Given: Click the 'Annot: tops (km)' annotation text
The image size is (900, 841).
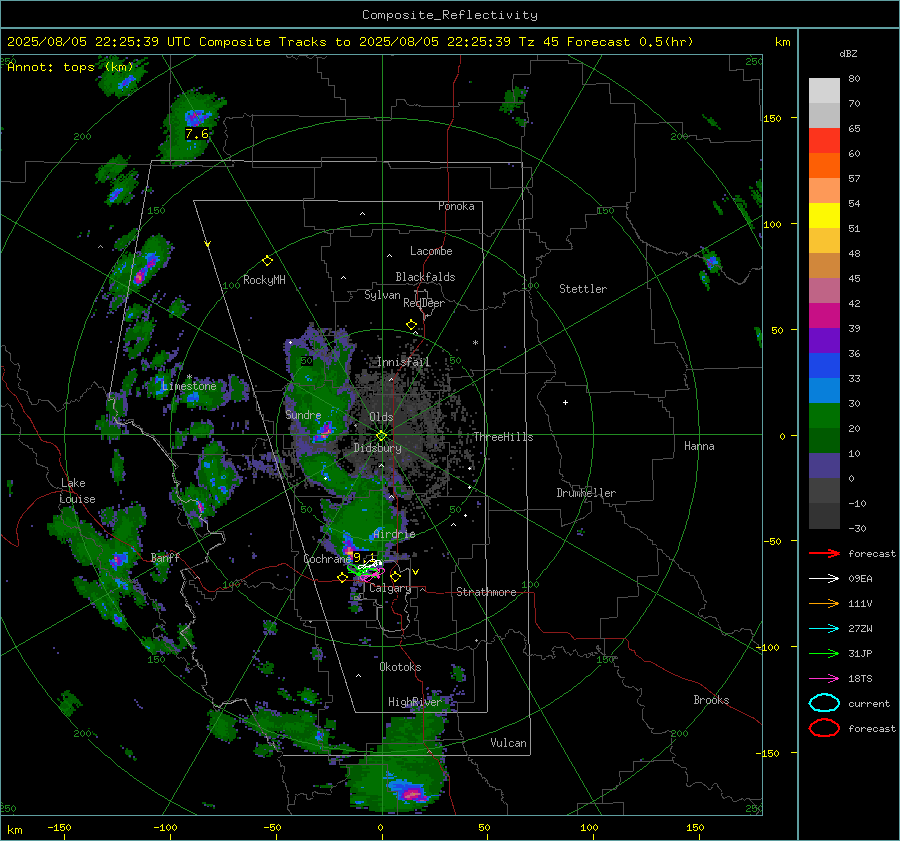Looking at the screenshot, I should click(x=70, y=67).
